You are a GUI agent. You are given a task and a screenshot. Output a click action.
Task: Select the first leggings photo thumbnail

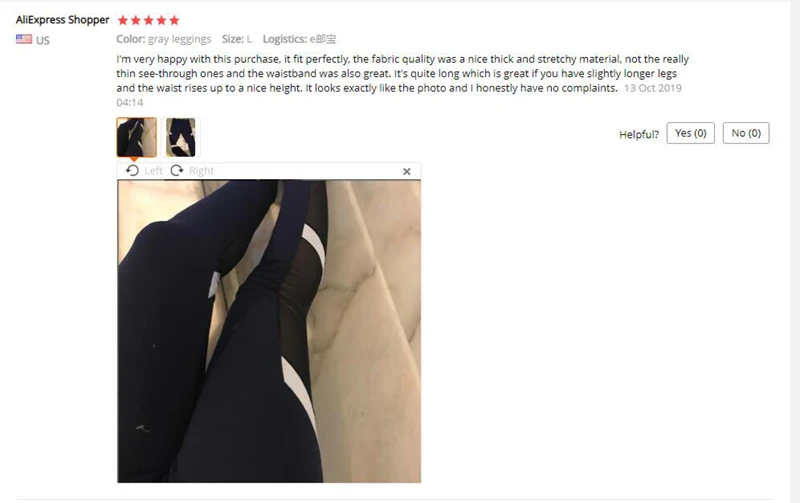click(x=136, y=137)
